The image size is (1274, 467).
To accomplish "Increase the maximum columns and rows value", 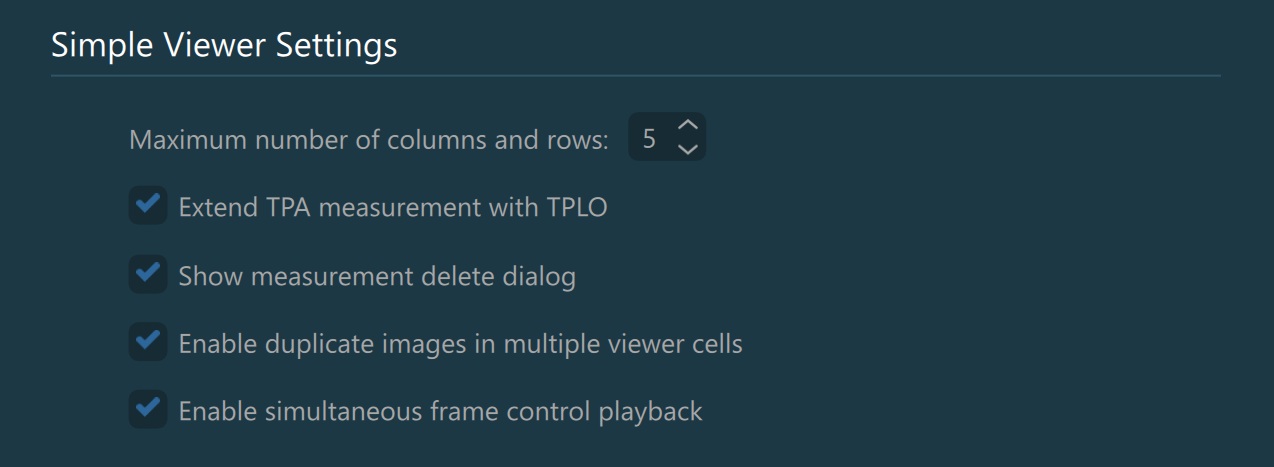I will coord(687,126).
